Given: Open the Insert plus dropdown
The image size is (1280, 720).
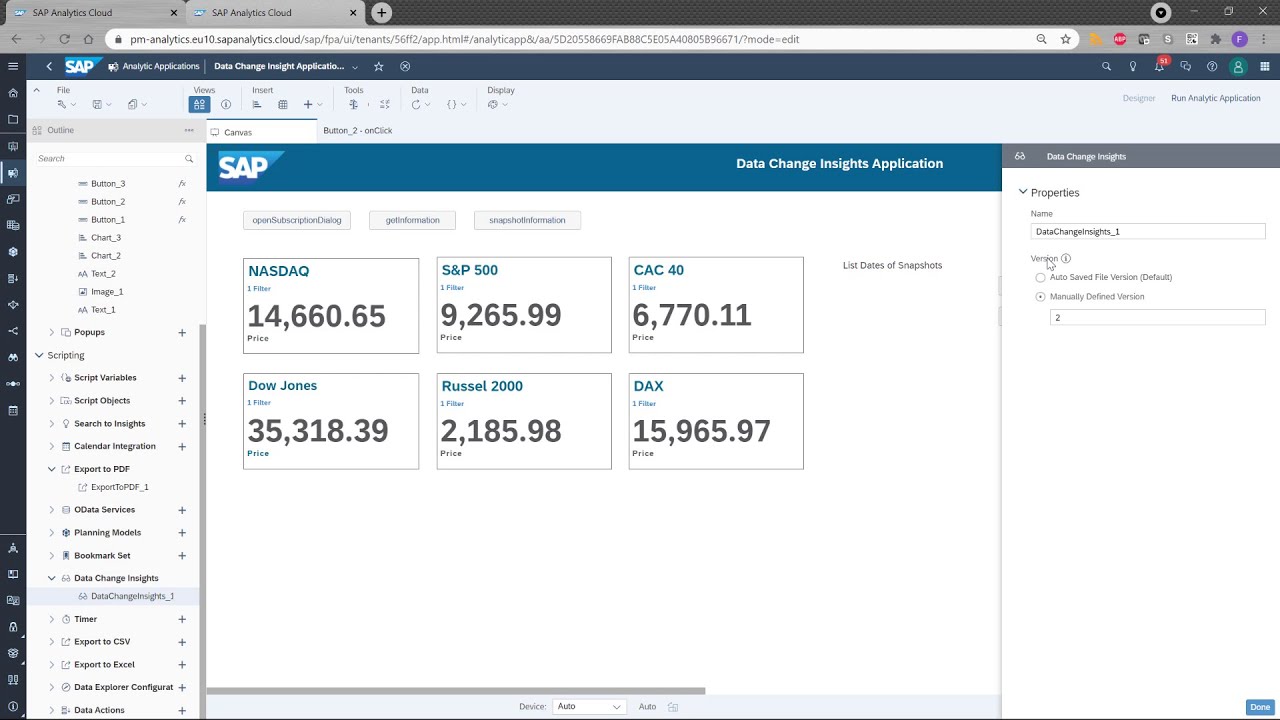Looking at the screenshot, I should [312, 104].
